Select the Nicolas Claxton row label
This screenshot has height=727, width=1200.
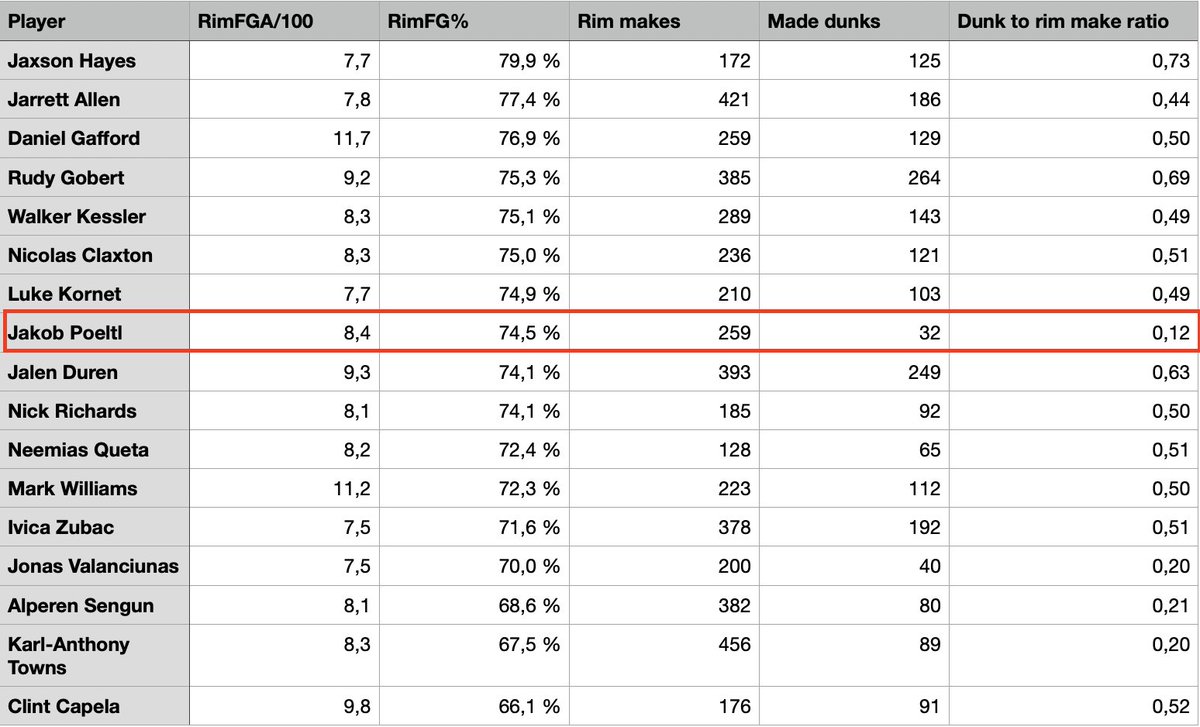coord(95,255)
